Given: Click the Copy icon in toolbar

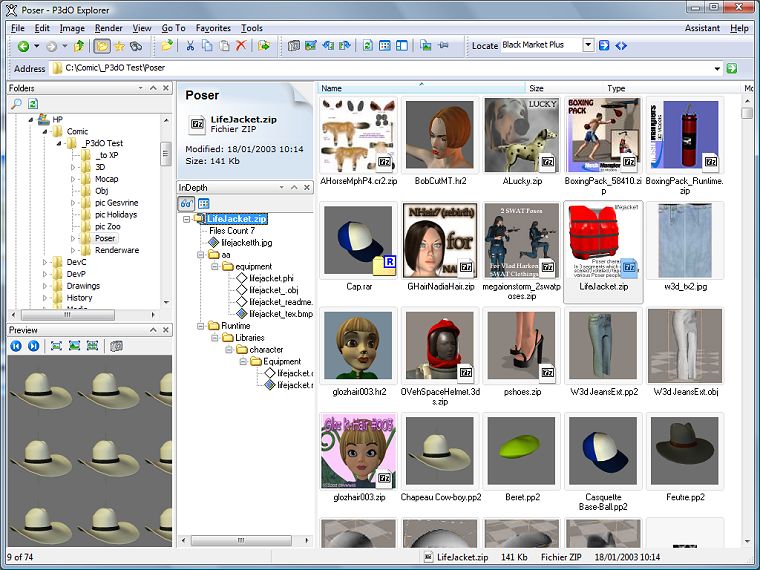Looking at the screenshot, I should point(207,46).
